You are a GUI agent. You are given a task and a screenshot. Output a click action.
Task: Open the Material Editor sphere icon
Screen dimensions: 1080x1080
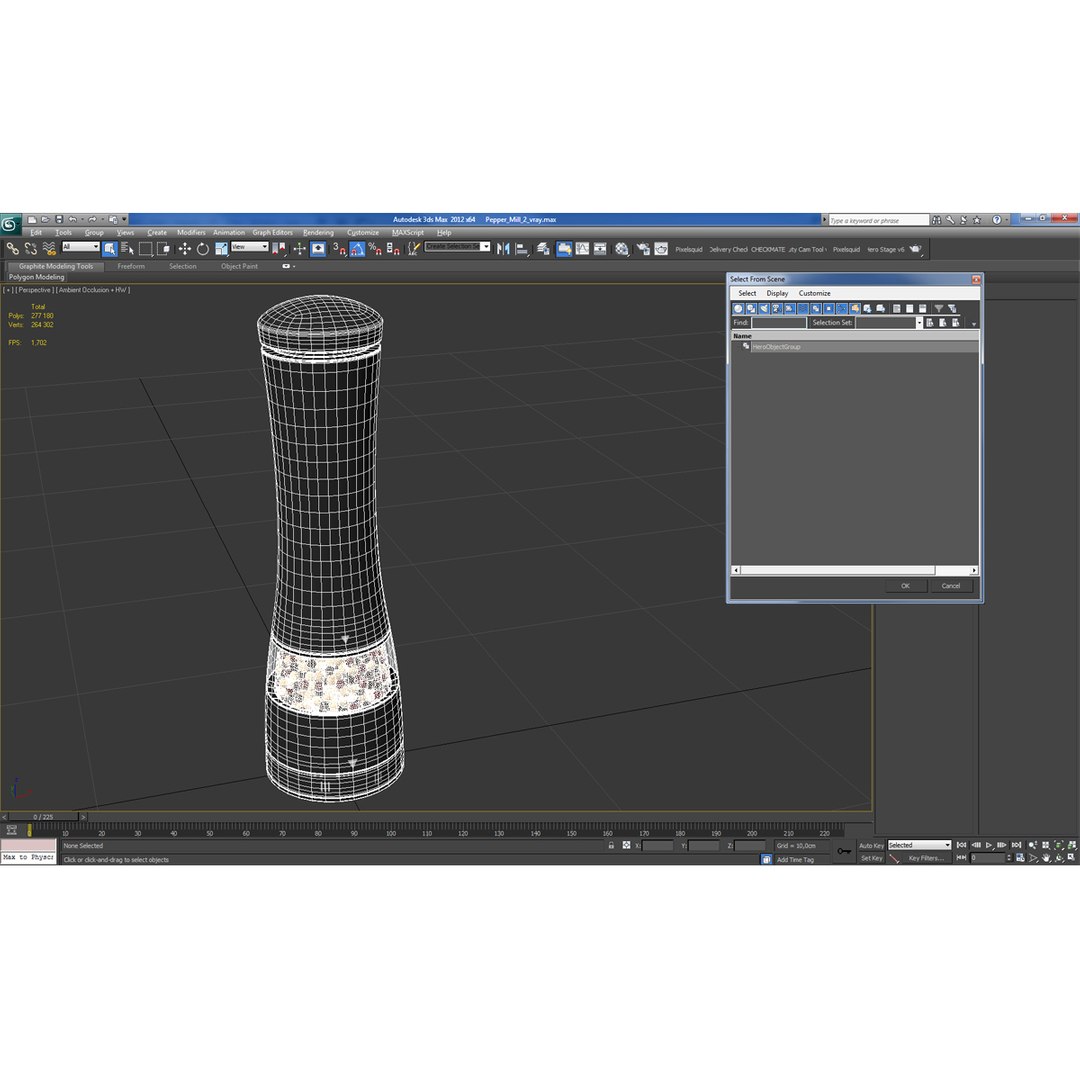tap(622, 249)
